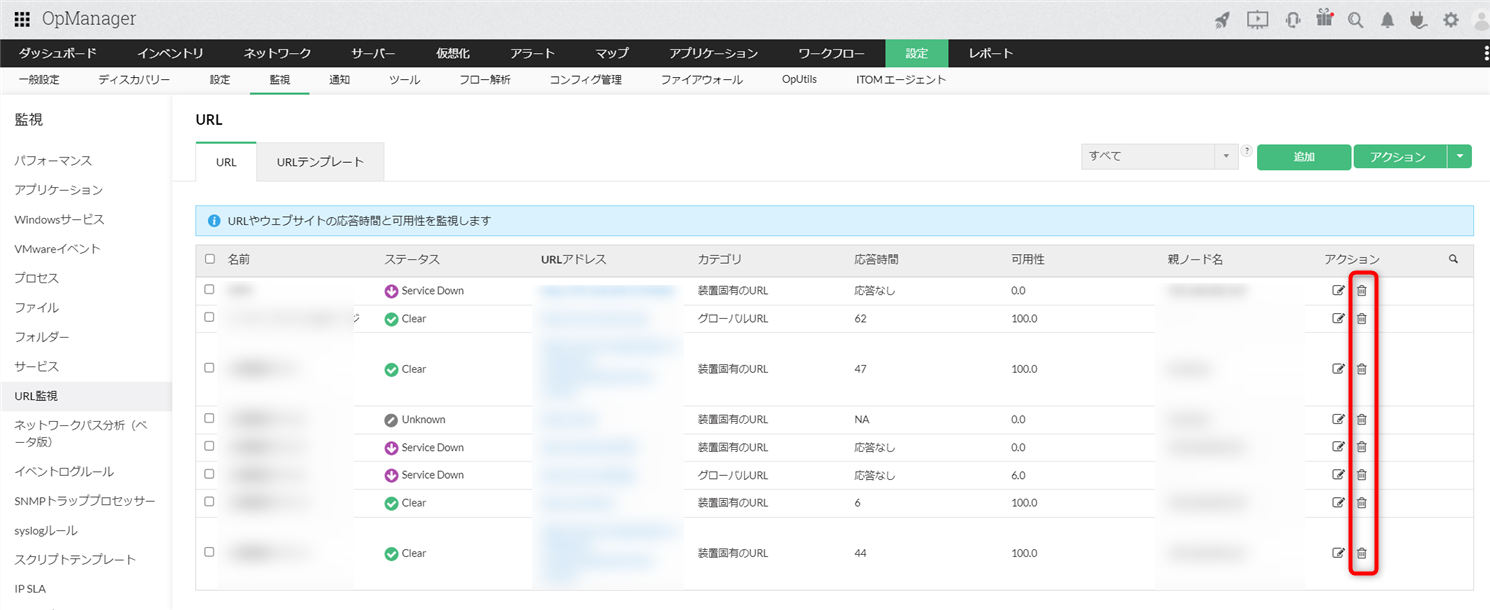
Task: Click the Unknown status icon
Action: coord(391,420)
